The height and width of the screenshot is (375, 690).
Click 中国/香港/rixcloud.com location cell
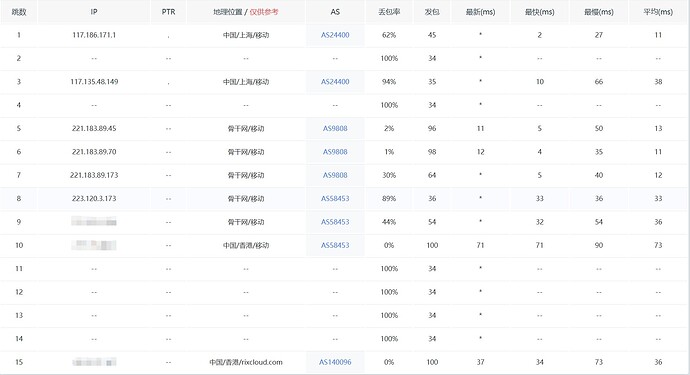[x=246, y=362]
